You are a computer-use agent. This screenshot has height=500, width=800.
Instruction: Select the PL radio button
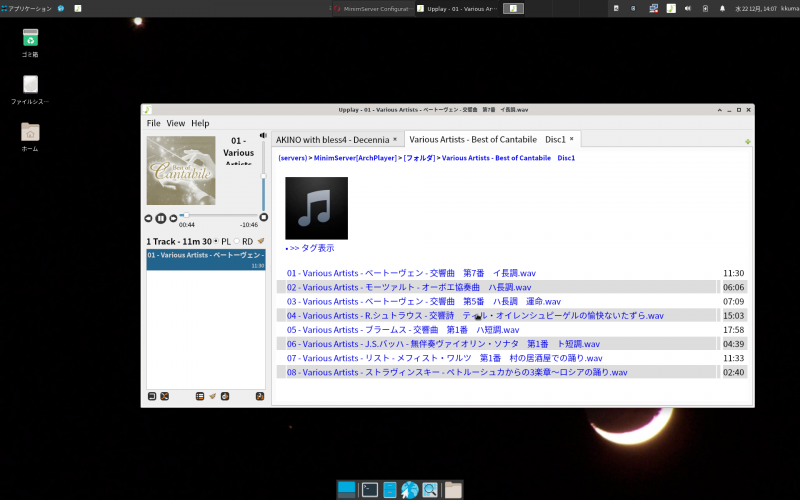214,241
